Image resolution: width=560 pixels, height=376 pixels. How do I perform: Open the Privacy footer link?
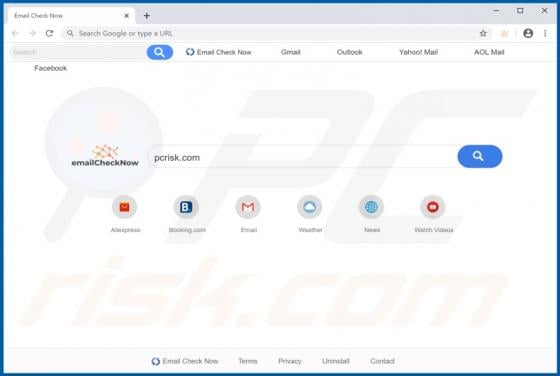(290, 361)
